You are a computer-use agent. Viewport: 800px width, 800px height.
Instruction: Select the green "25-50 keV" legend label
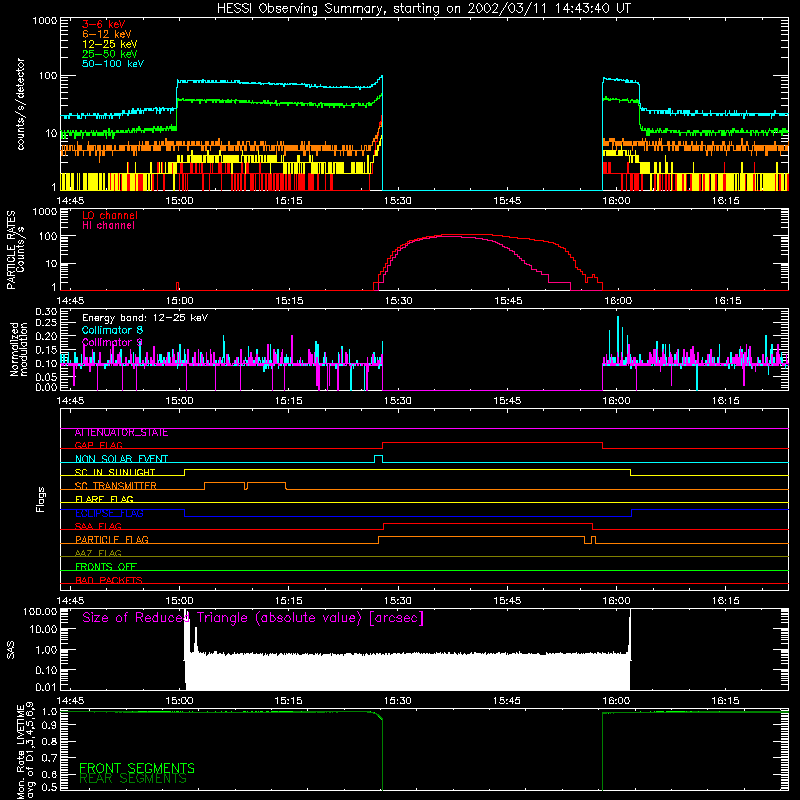tap(110, 54)
